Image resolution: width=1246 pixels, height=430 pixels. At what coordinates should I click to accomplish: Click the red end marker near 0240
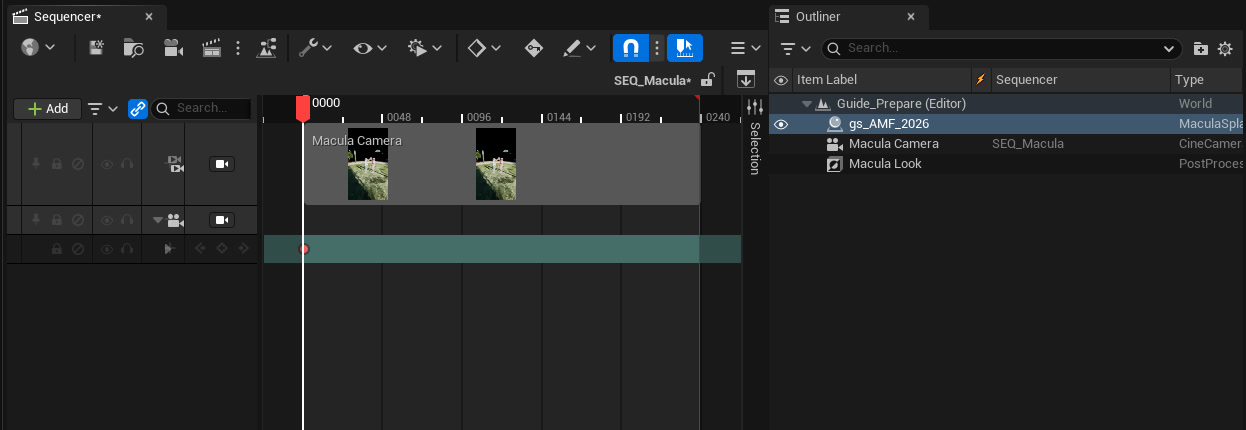[x=697, y=98]
